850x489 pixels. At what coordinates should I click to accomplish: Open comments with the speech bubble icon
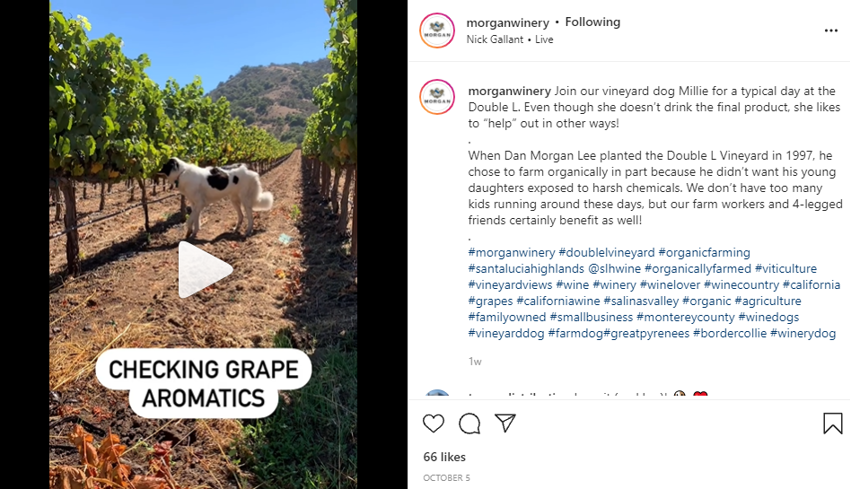(469, 424)
